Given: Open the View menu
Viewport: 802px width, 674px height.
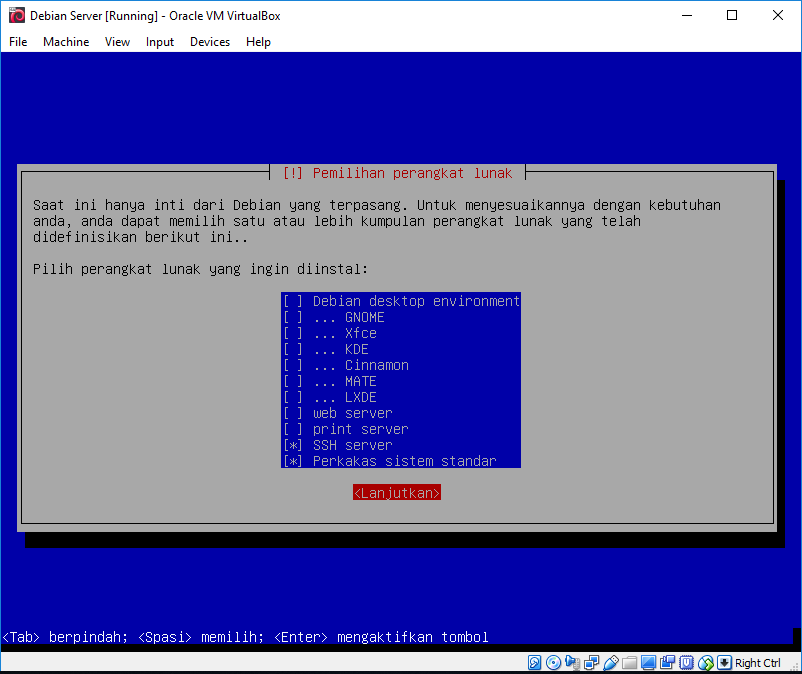Looking at the screenshot, I should pos(117,42).
